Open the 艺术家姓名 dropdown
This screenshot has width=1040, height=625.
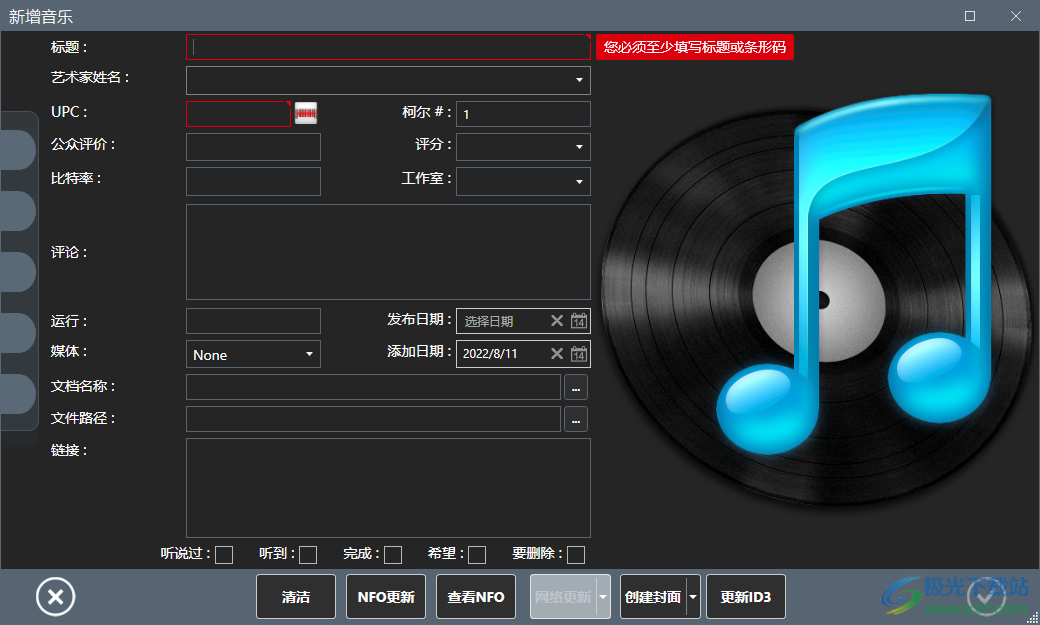[579, 80]
